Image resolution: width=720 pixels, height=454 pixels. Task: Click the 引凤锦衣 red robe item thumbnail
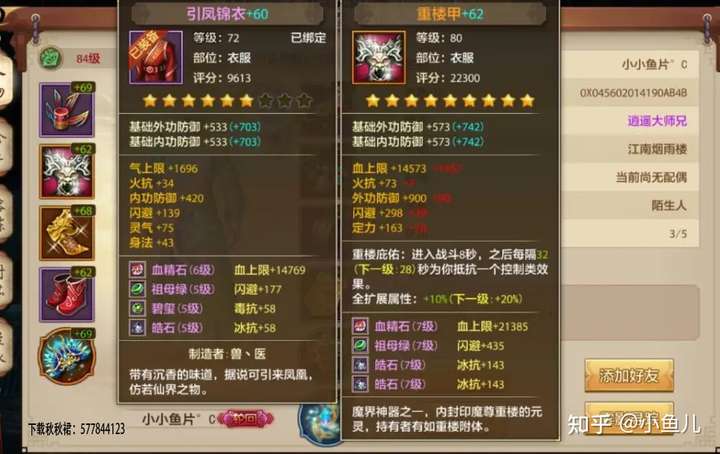(x=156, y=57)
